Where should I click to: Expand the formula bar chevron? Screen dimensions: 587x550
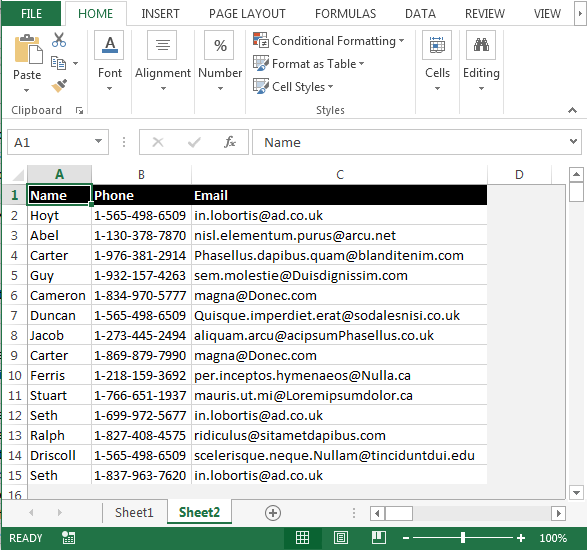(573, 142)
